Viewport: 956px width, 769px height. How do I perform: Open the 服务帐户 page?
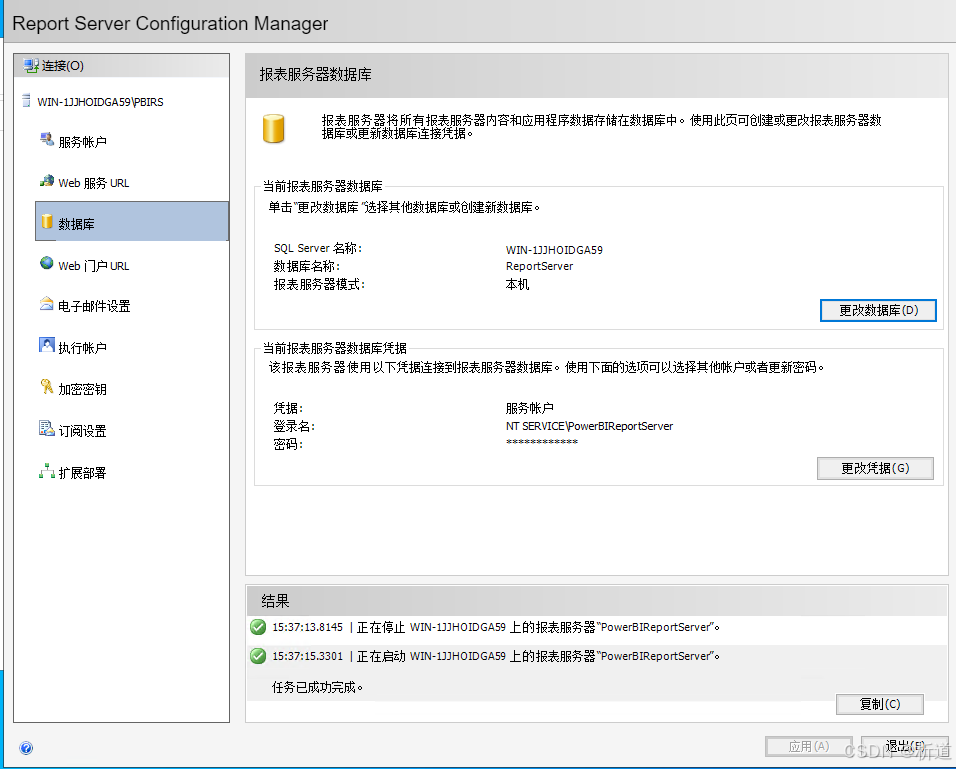click(x=82, y=142)
